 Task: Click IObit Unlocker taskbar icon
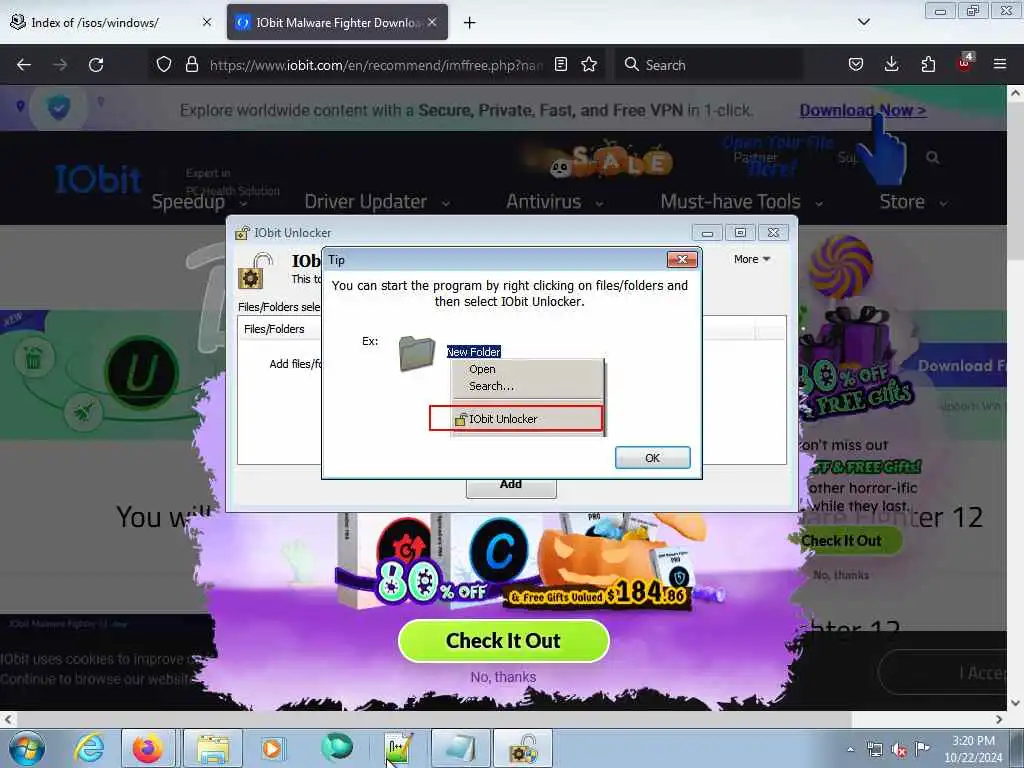[x=523, y=748]
